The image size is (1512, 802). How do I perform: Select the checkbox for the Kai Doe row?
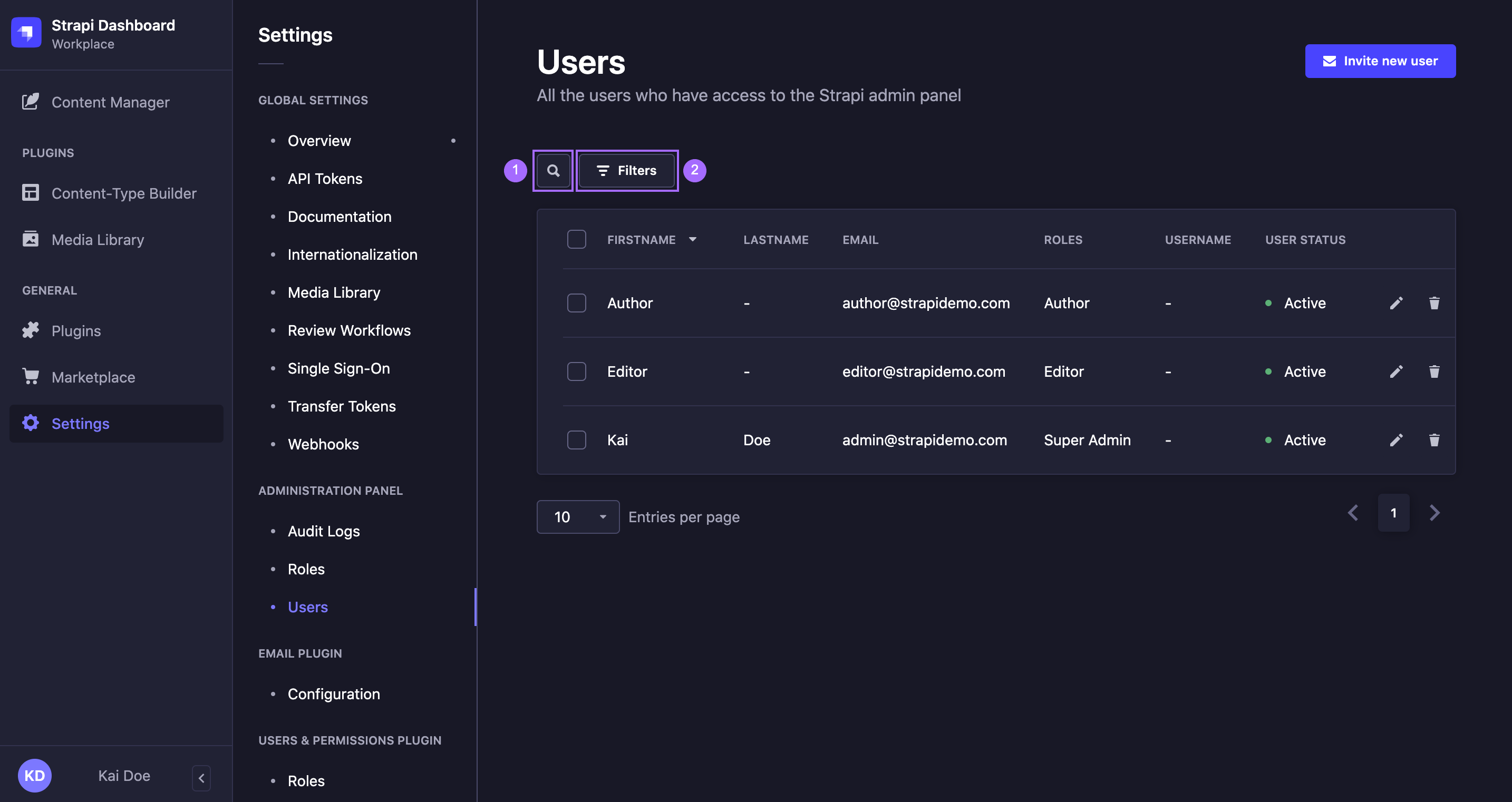(576, 439)
